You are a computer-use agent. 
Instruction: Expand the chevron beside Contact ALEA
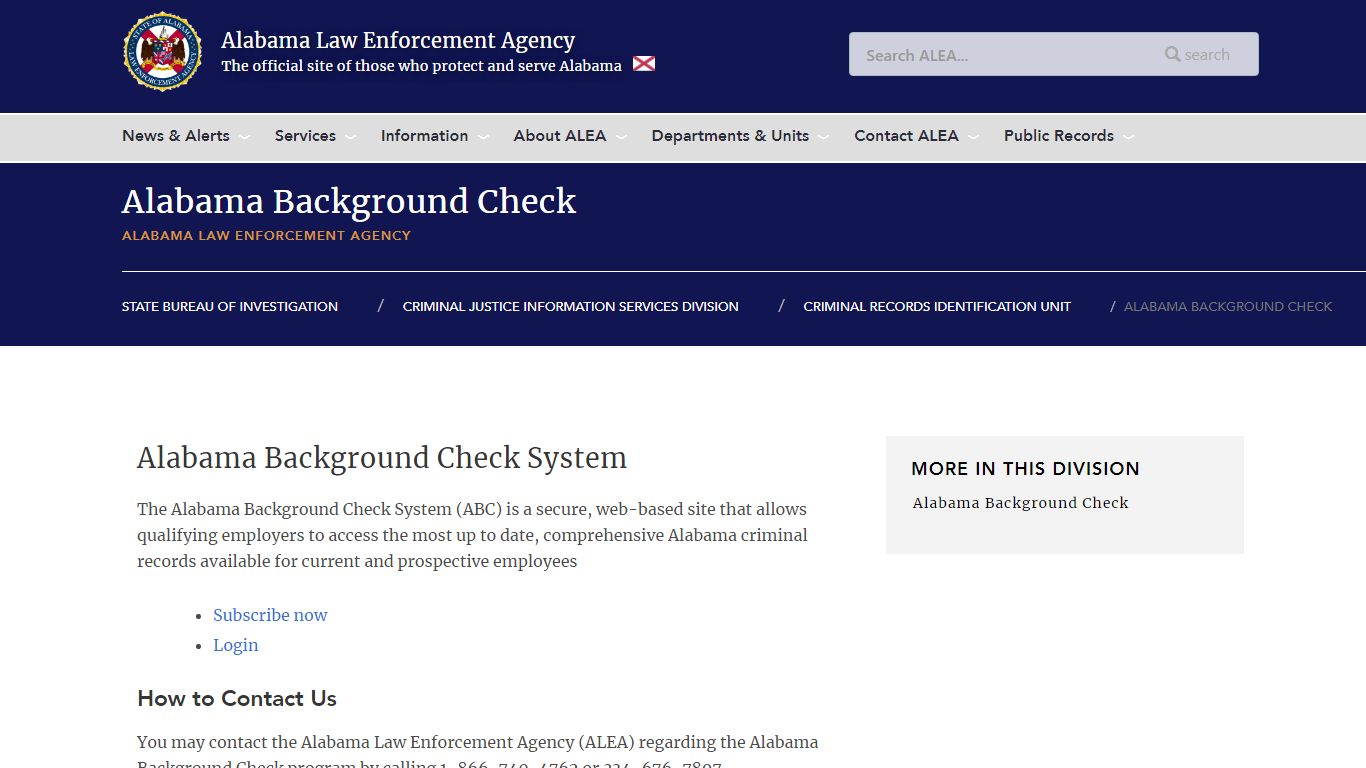click(x=973, y=137)
